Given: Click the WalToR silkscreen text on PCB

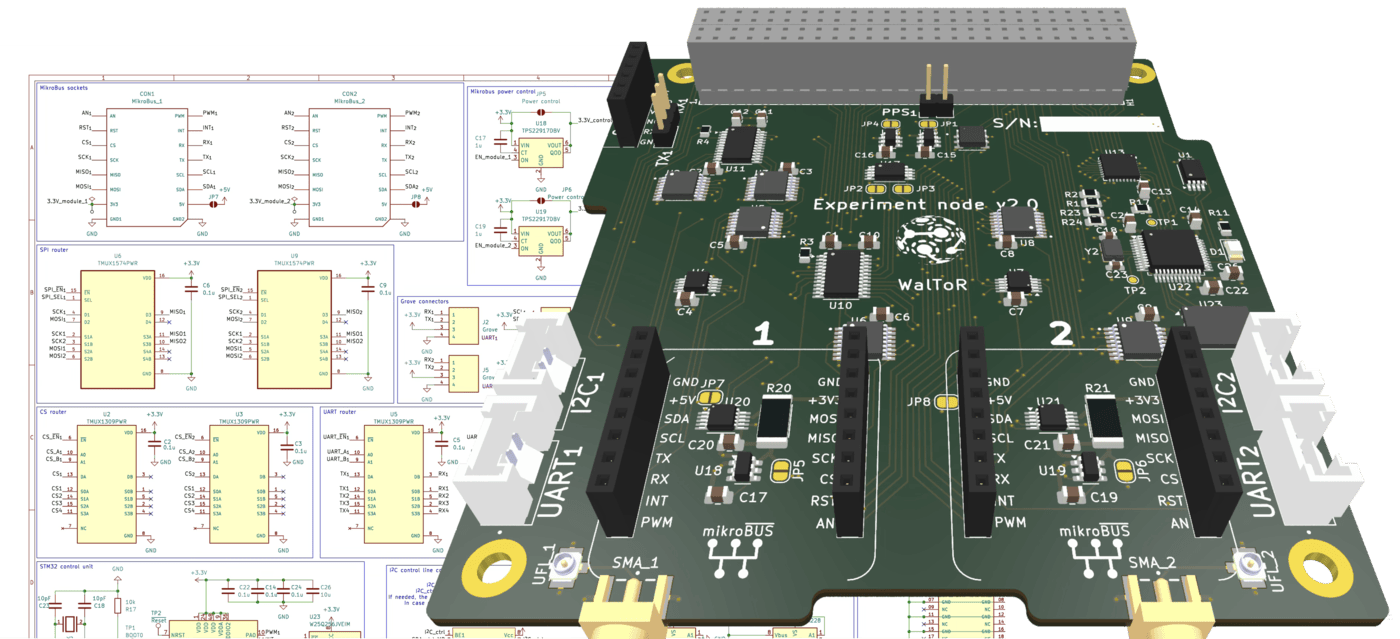Looking at the screenshot, I should (x=932, y=283).
